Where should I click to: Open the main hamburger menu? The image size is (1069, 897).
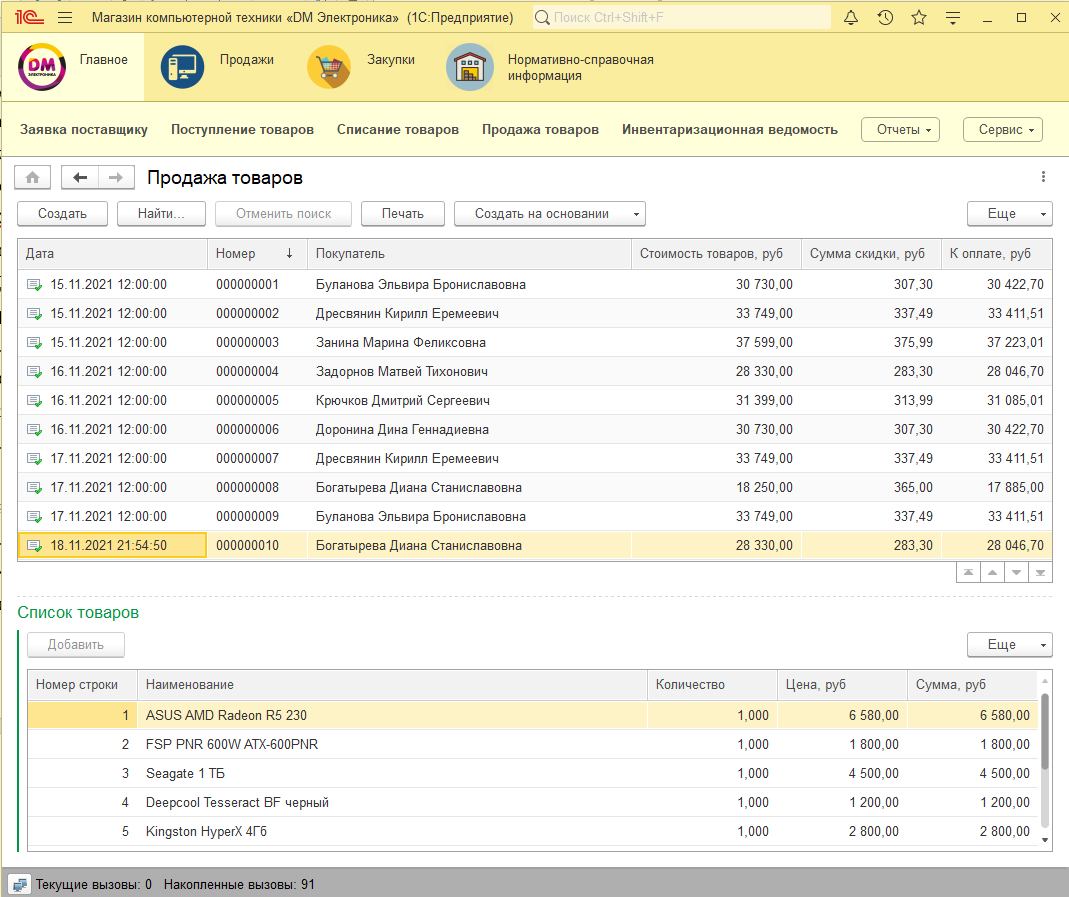click(65, 18)
